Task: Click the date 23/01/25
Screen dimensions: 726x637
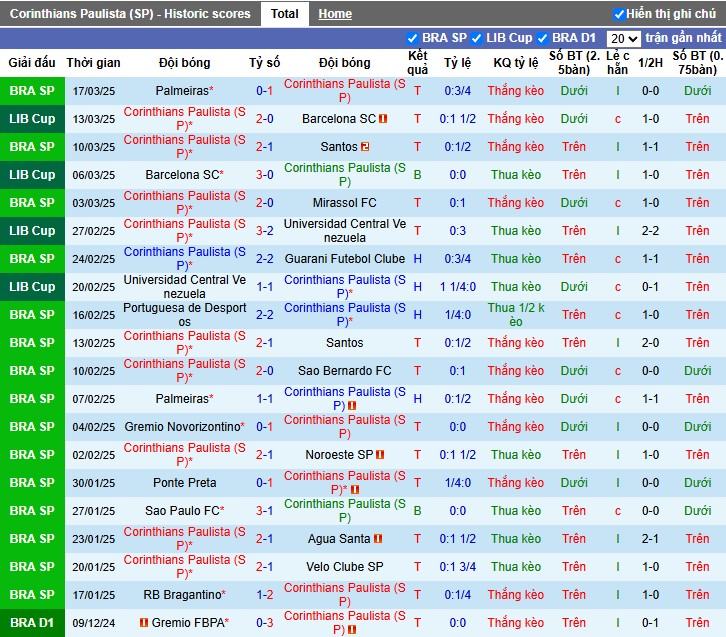Action: pos(94,539)
